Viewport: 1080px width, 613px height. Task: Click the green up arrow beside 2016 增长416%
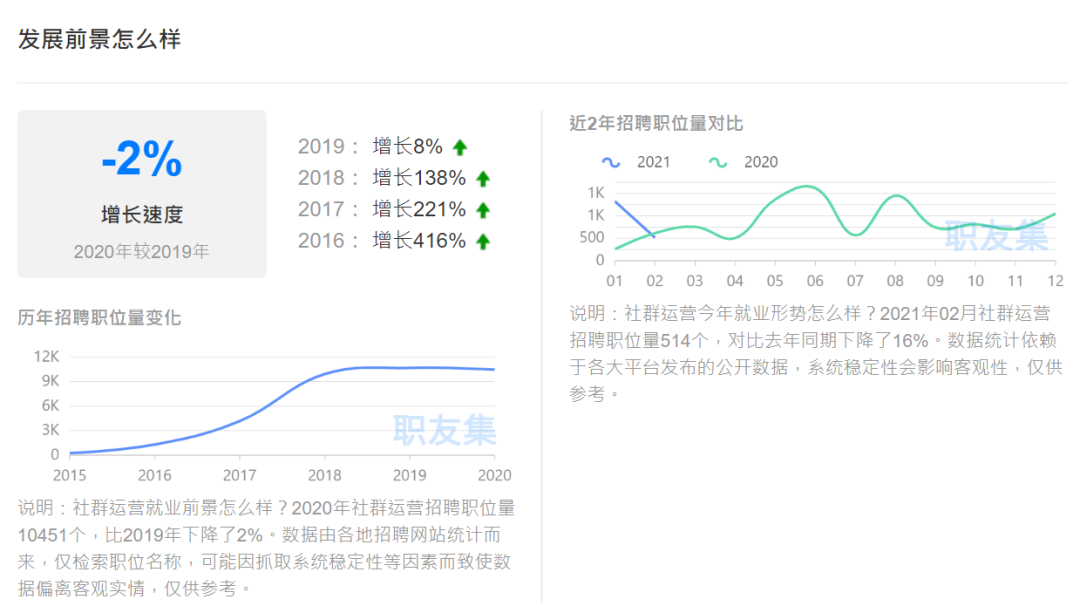(483, 242)
